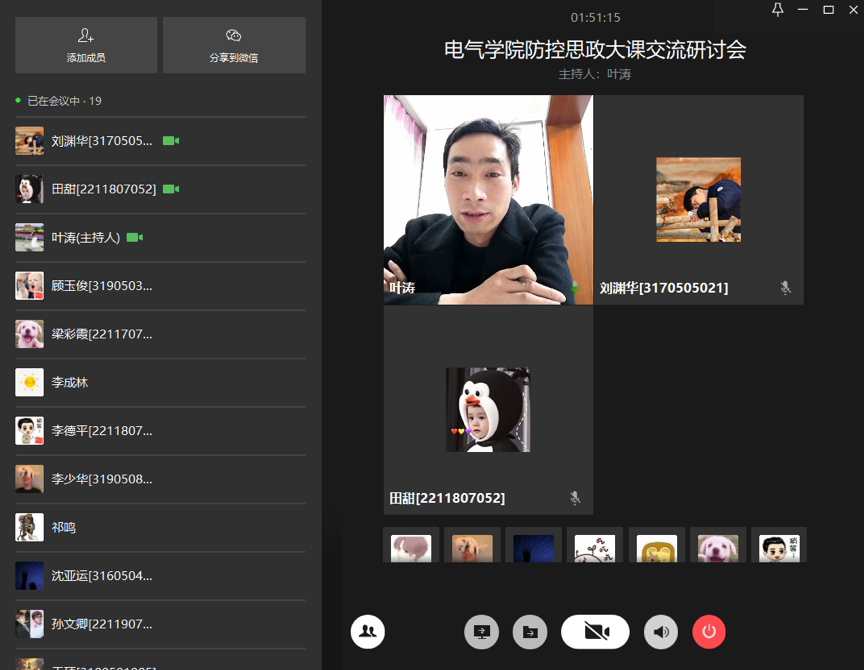Click the share file folder icon
This screenshot has height=670, width=864.
(x=530, y=631)
